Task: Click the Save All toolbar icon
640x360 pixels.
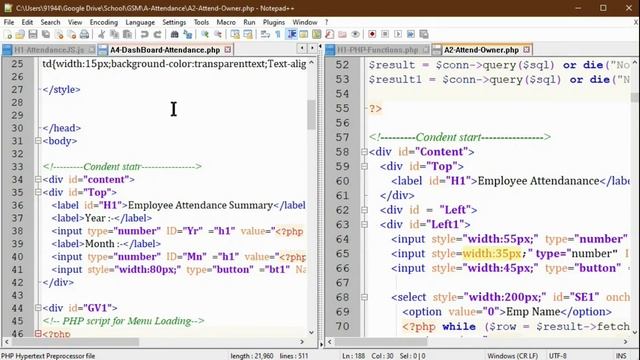Action: pyautogui.click(x=46, y=35)
